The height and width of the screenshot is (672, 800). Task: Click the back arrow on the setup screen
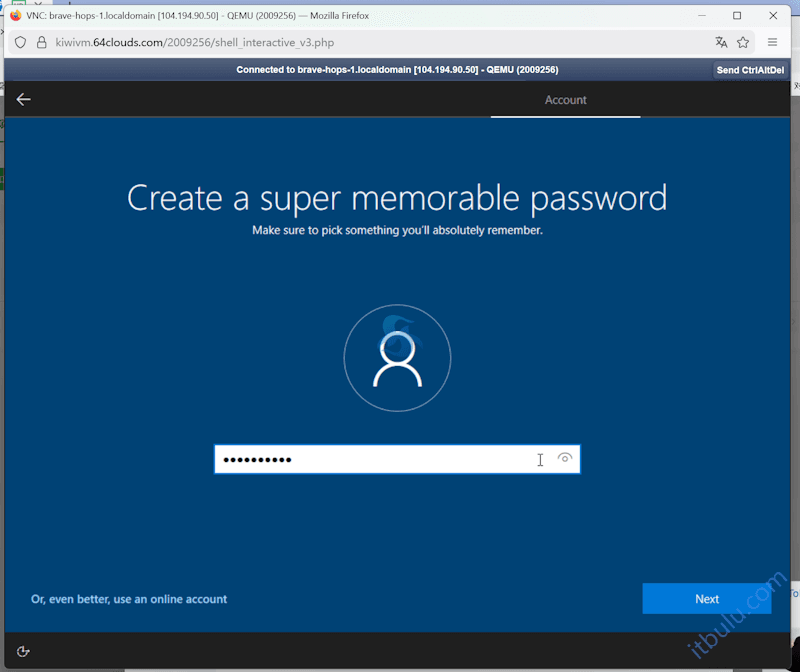[x=22, y=99]
